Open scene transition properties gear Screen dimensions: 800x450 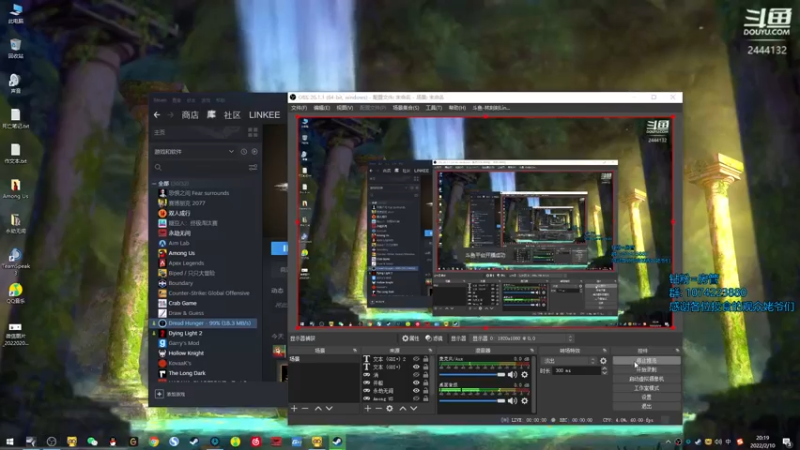coord(603,361)
